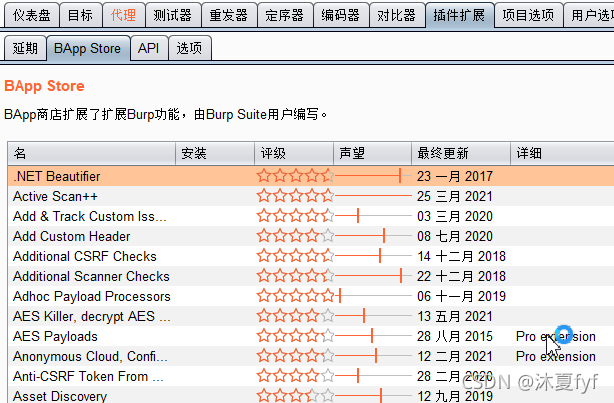
Task: Open the 延期 sub-tab
Action: click(25, 48)
